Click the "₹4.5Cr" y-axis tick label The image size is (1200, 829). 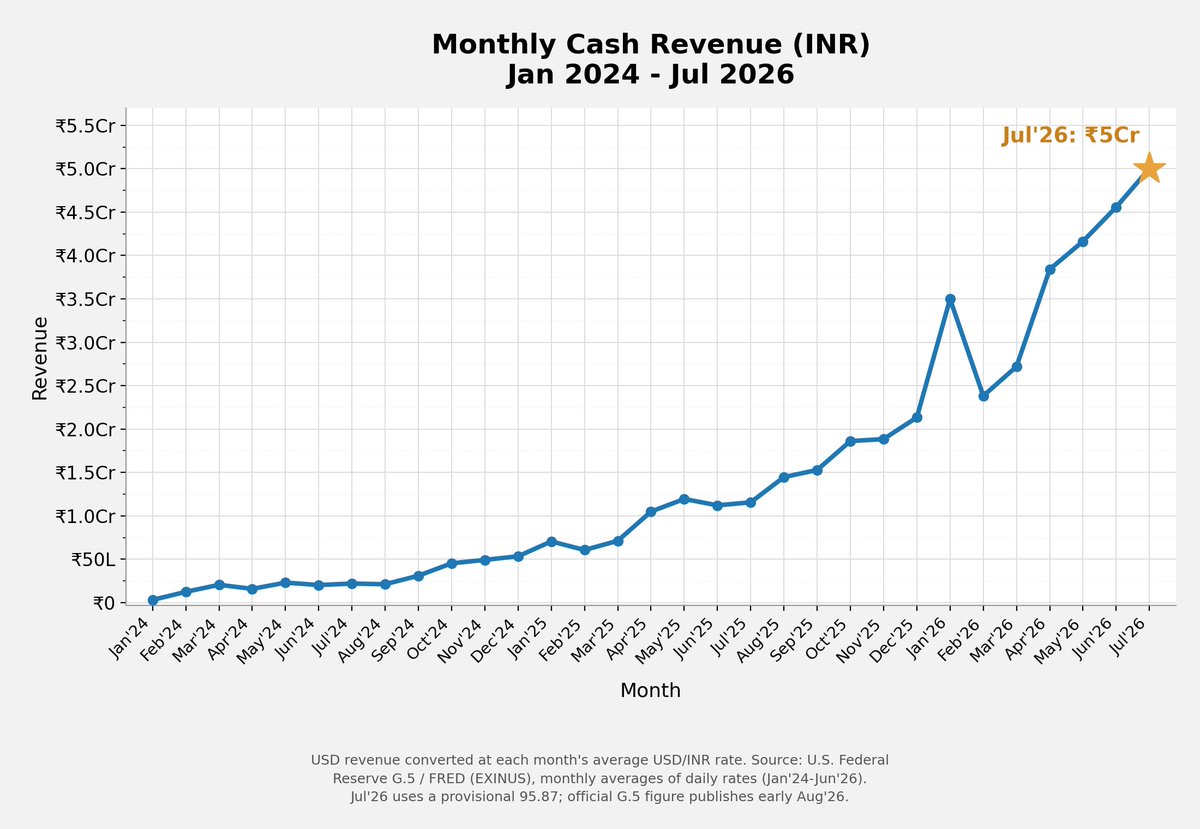[85, 212]
